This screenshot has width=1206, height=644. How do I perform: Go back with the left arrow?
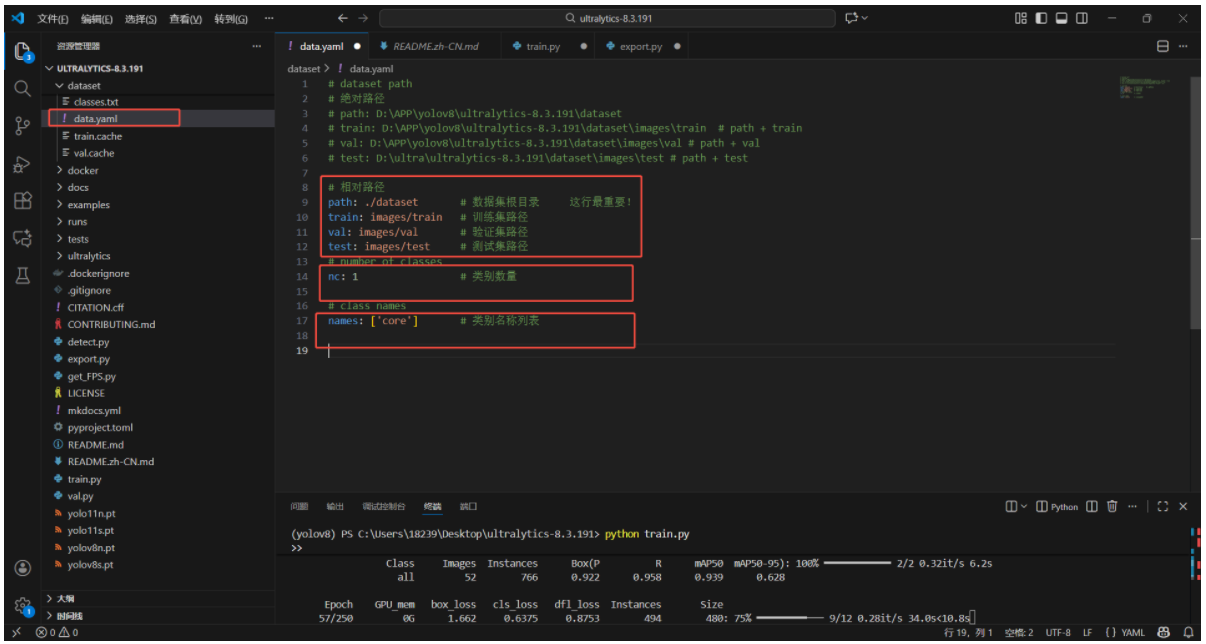[343, 18]
